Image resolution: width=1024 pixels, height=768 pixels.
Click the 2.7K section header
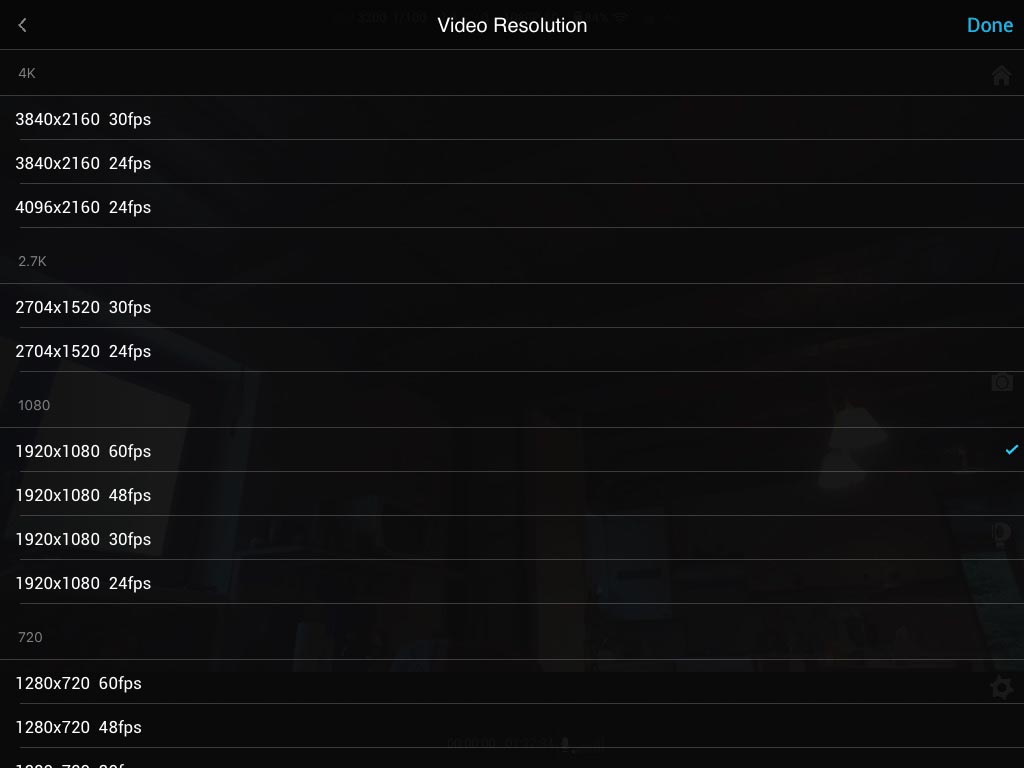(32, 261)
